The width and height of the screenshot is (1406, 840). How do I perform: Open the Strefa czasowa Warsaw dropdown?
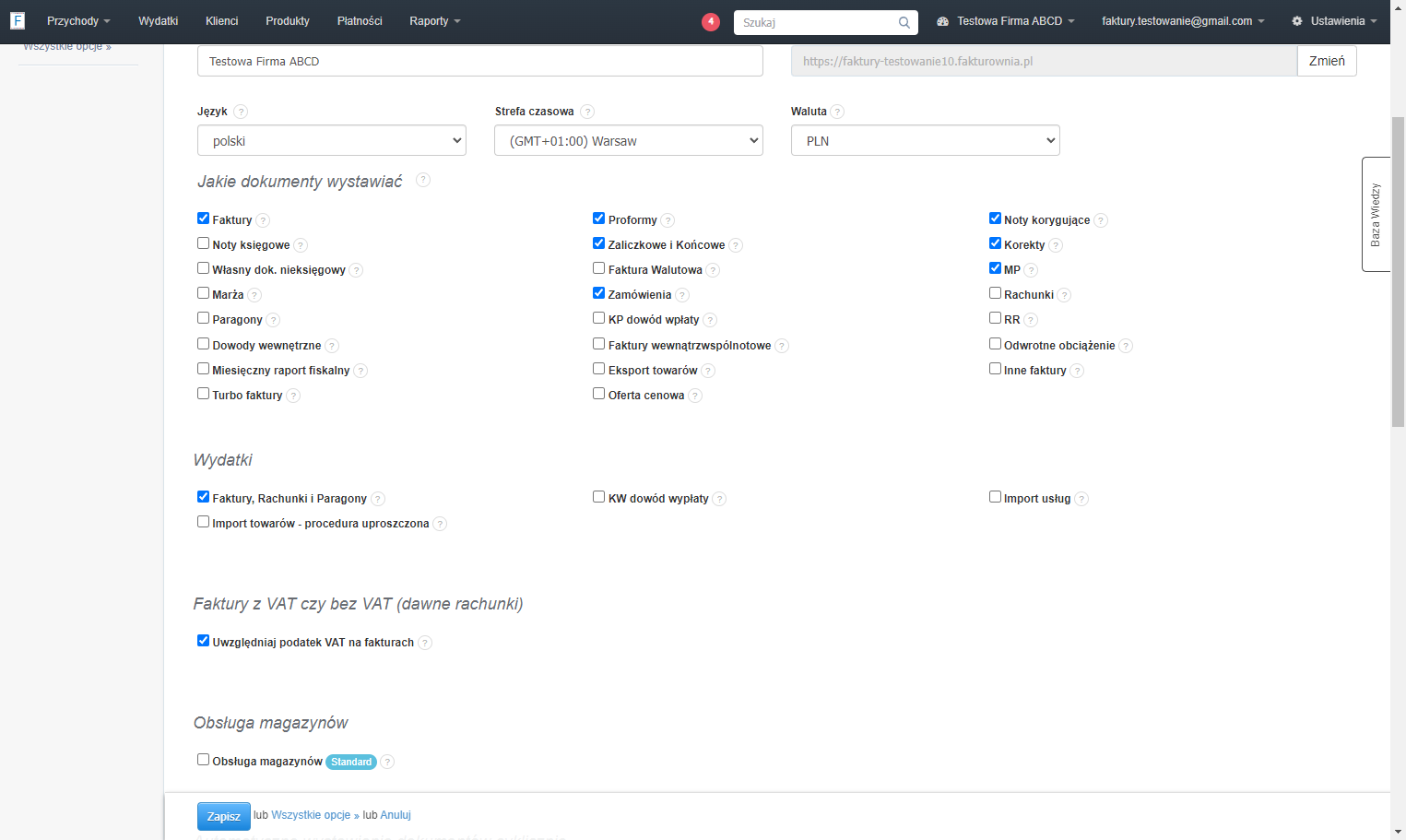[x=629, y=140]
